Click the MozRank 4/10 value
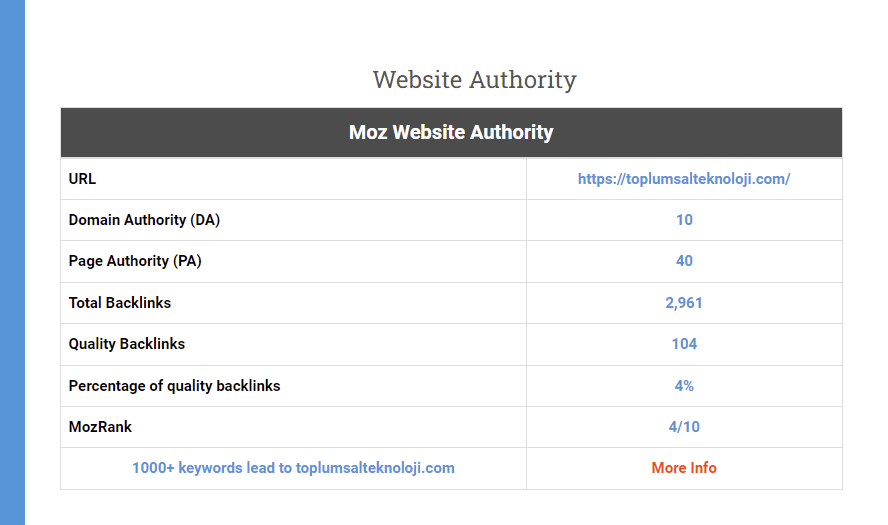The height and width of the screenshot is (525, 888). [684, 426]
